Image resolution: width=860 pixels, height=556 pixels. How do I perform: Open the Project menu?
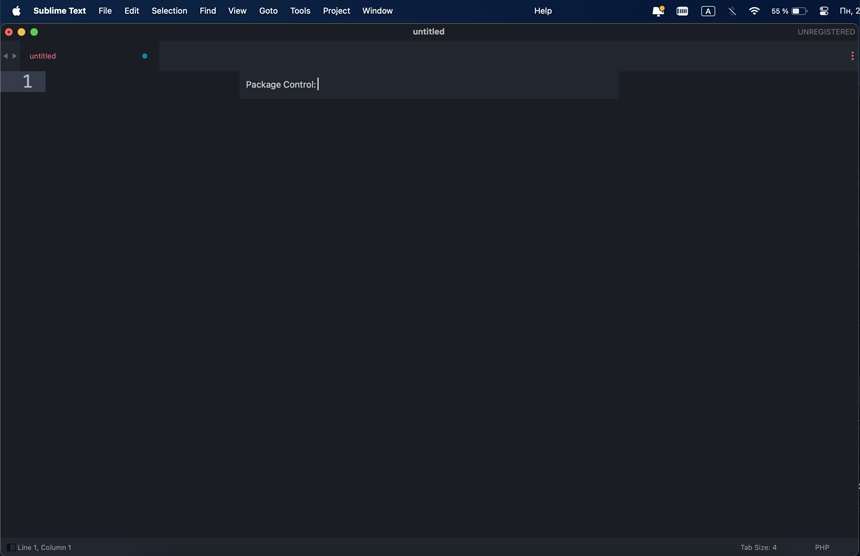pyautogui.click(x=336, y=11)
